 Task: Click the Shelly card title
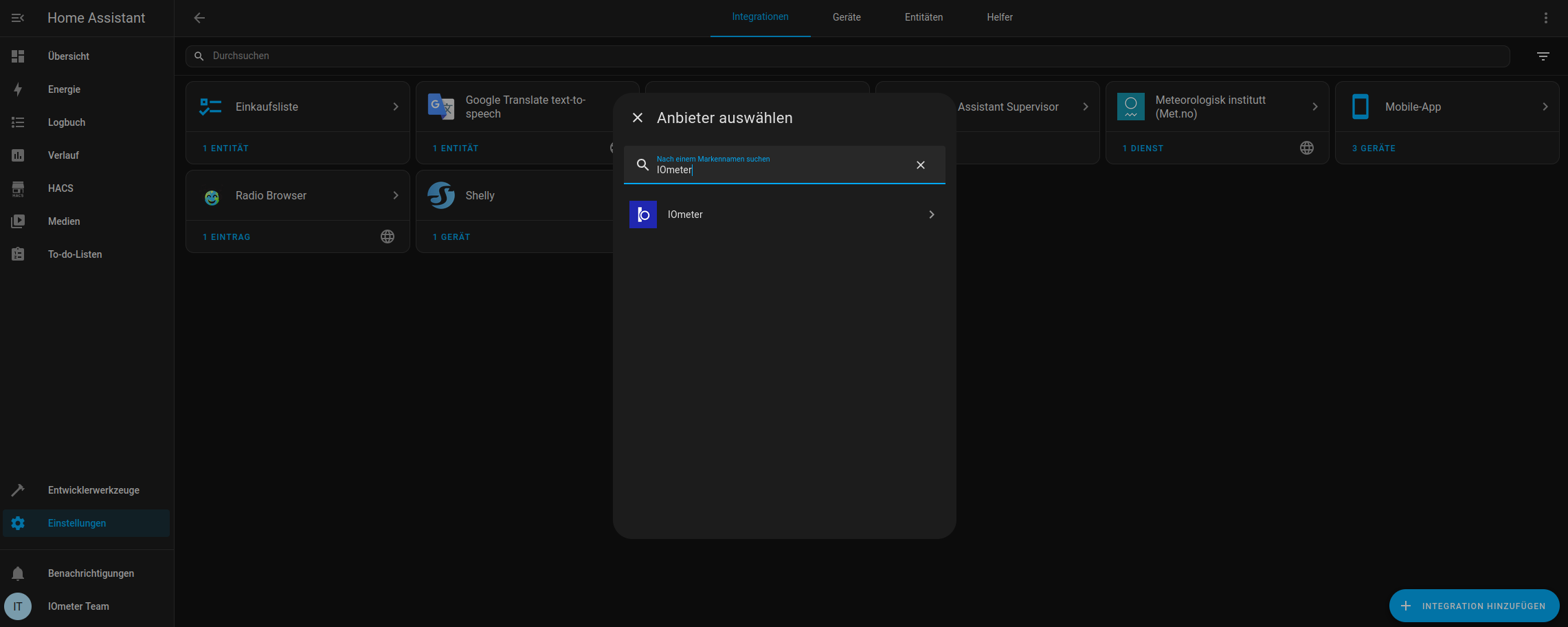point(480,195)
